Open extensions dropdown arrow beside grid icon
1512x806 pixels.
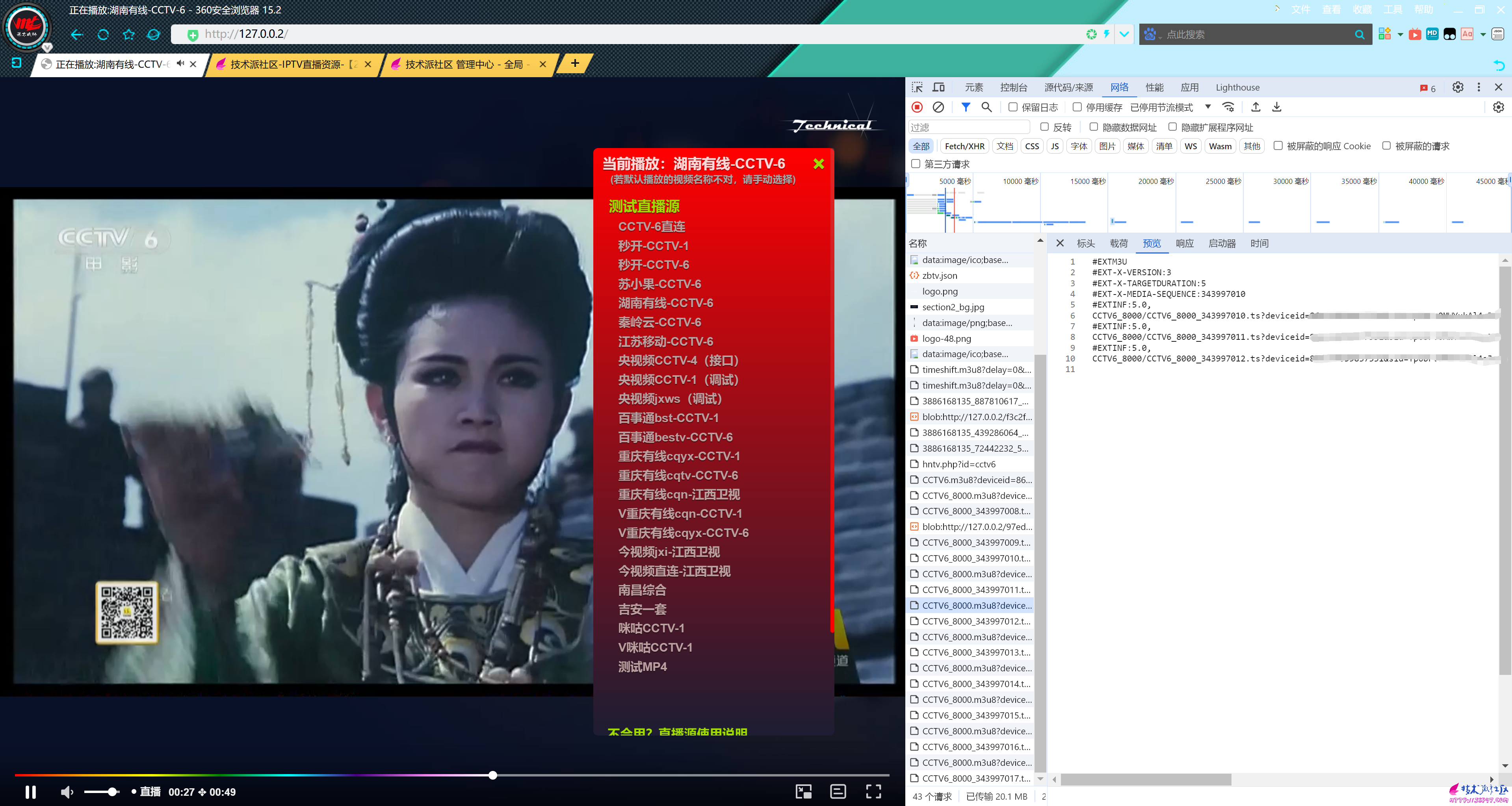coord(1400,35)
